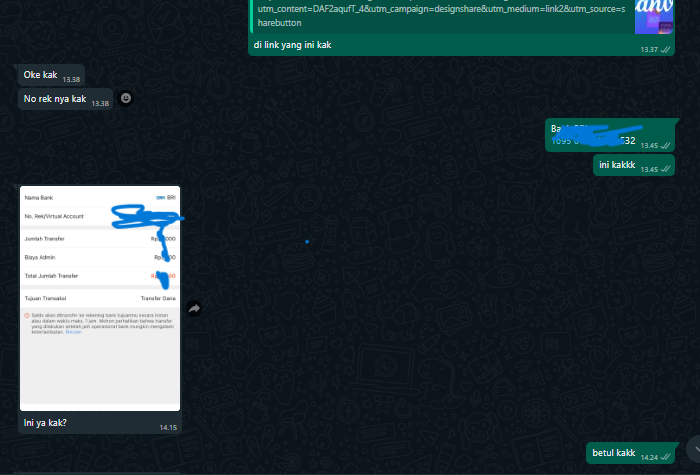Select the "betul kakk" message
The width and height of the screenshot is (700, 475).
[x=632, y=453]
